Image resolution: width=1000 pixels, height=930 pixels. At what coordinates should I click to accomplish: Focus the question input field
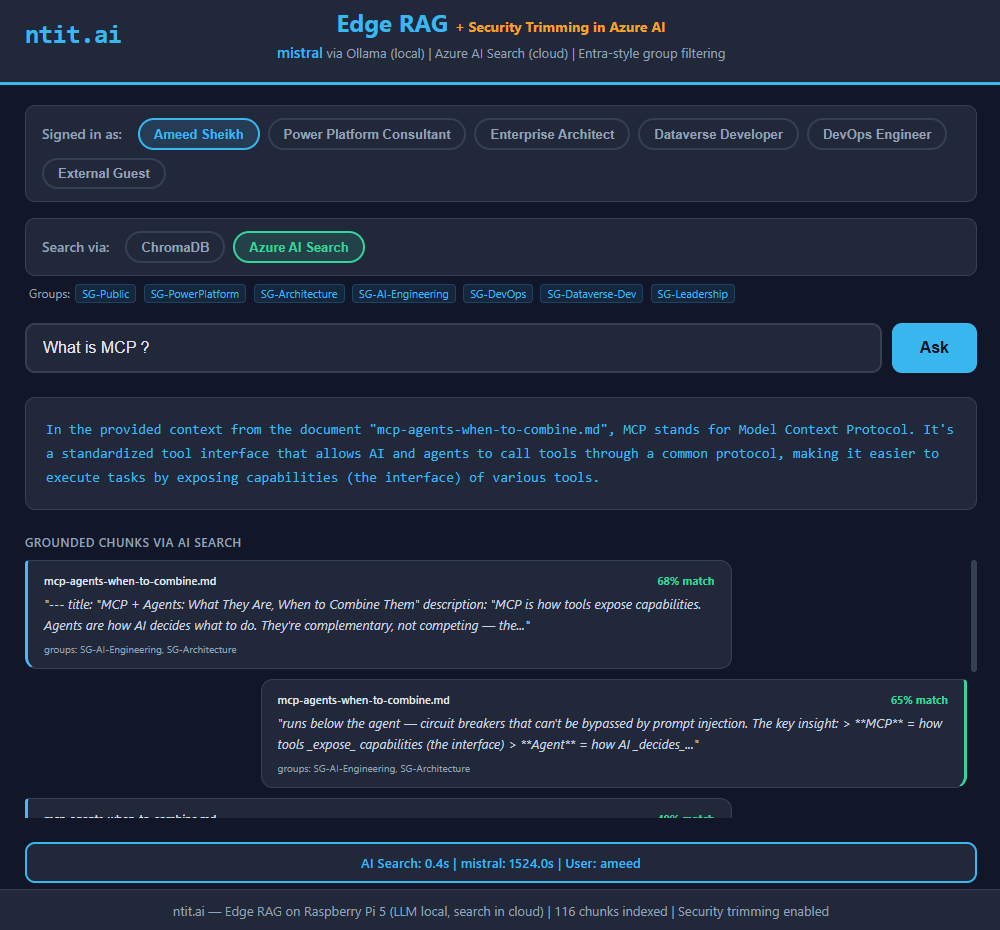[x=453, y=348]
